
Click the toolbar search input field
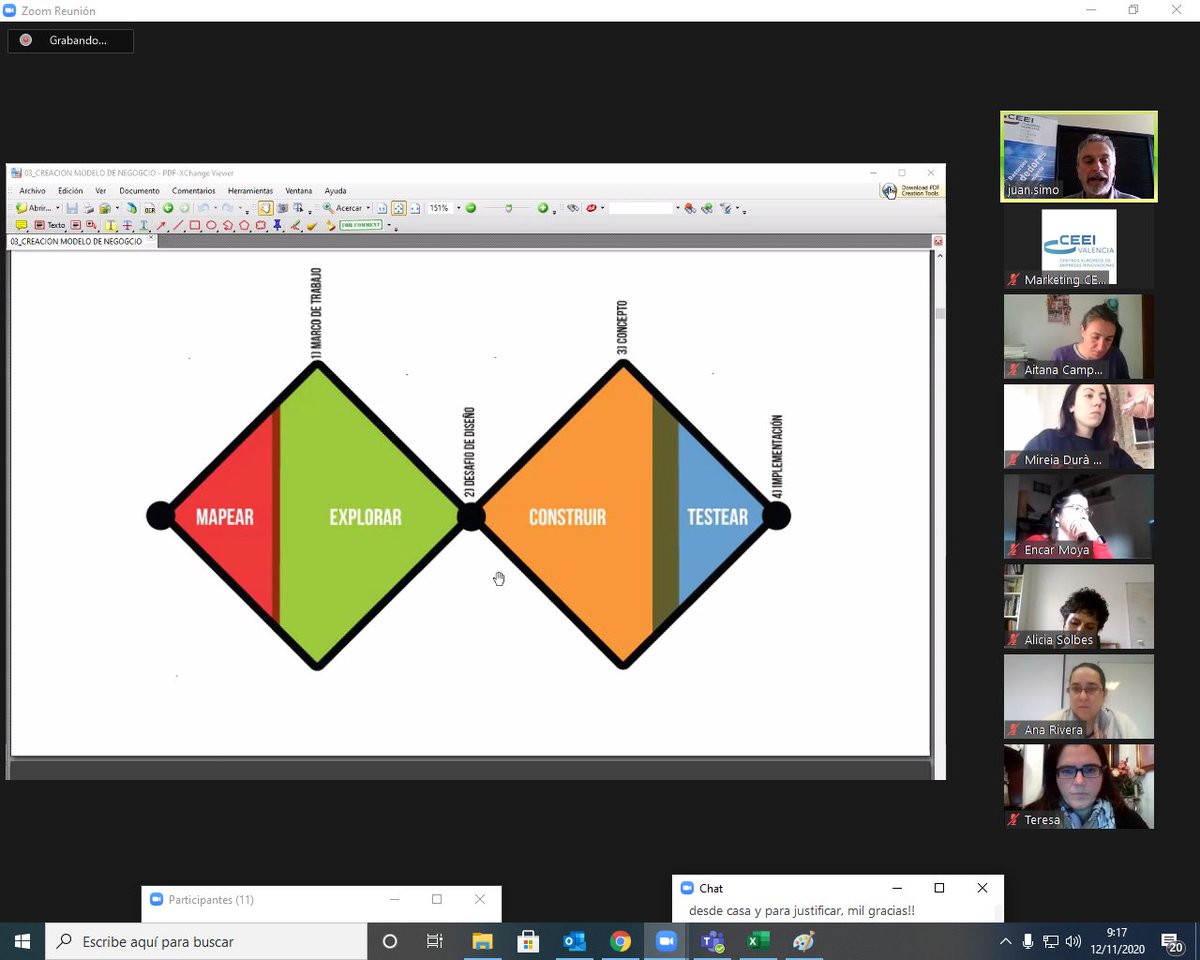point(641,208)
